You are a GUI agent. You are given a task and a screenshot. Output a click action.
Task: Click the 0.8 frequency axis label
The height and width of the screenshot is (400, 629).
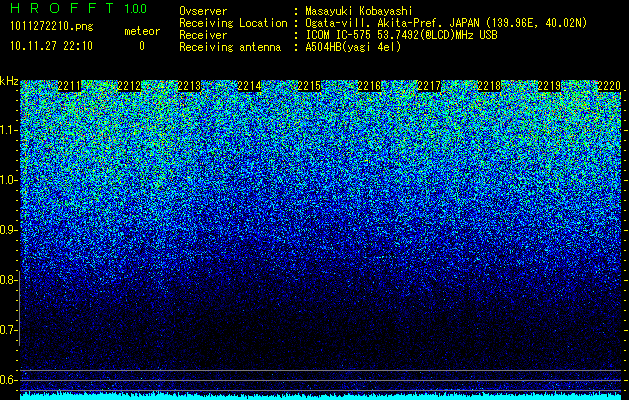[8, 280]
